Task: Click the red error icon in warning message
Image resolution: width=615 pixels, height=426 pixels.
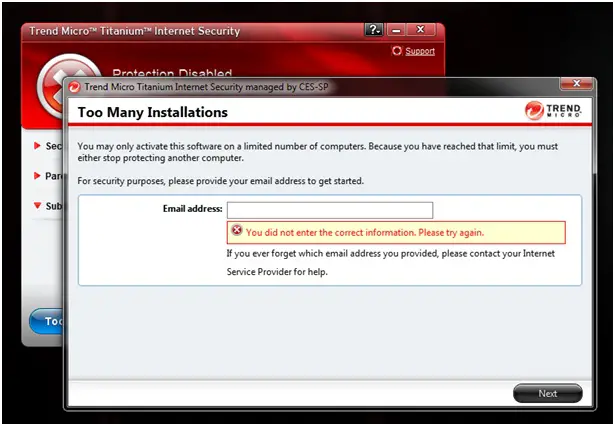Action: click(x=237, y=230)
